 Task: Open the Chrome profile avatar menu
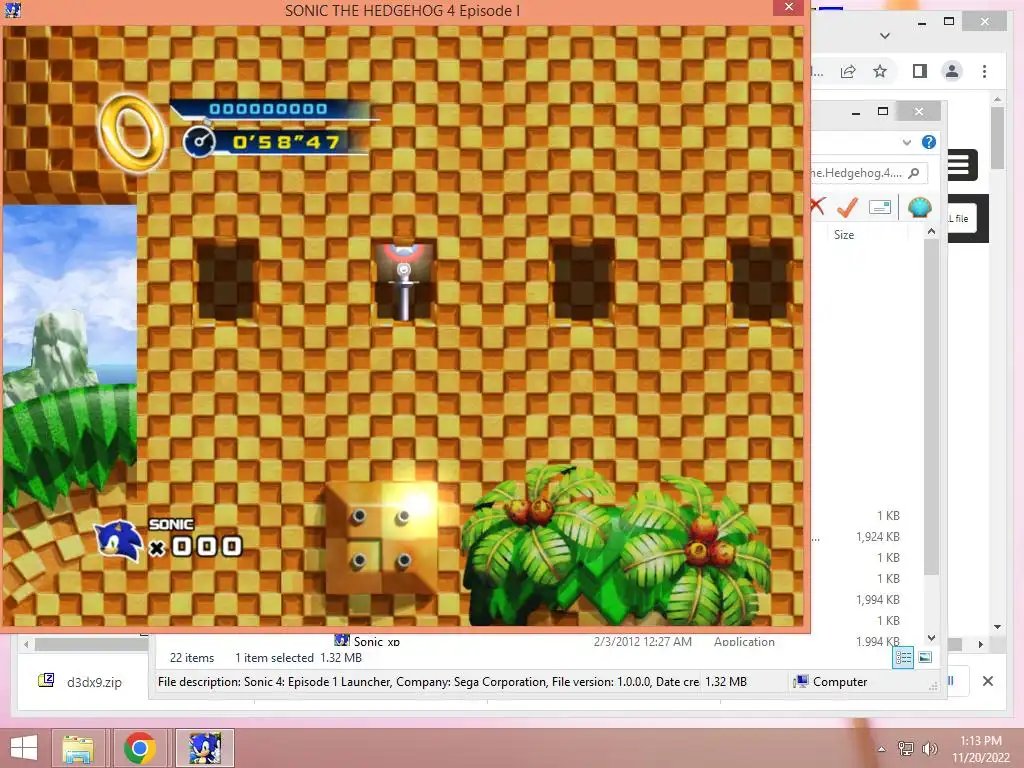coord(952,71)
